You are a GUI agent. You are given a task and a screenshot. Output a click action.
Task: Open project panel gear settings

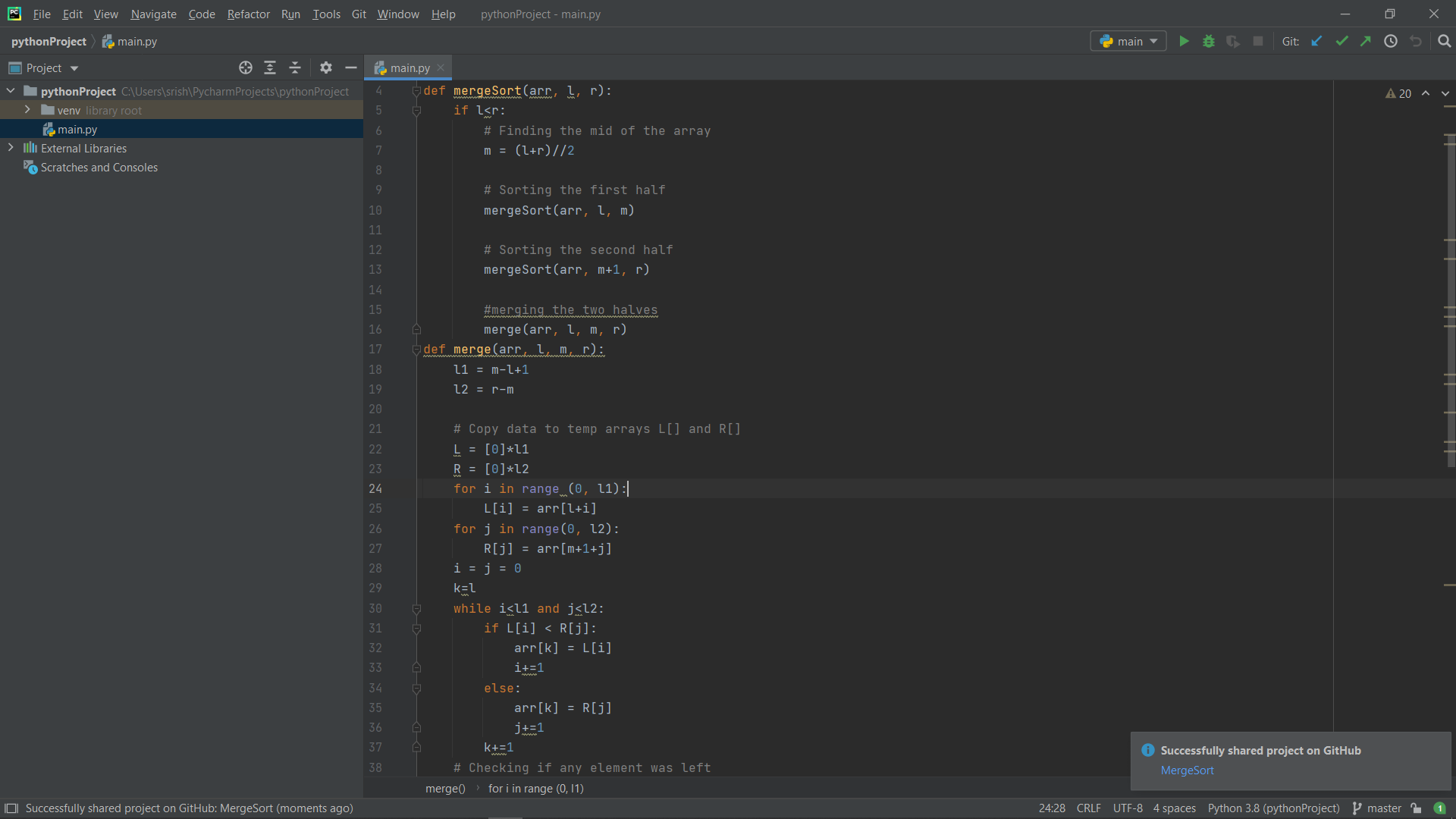(x=326, y=68)
